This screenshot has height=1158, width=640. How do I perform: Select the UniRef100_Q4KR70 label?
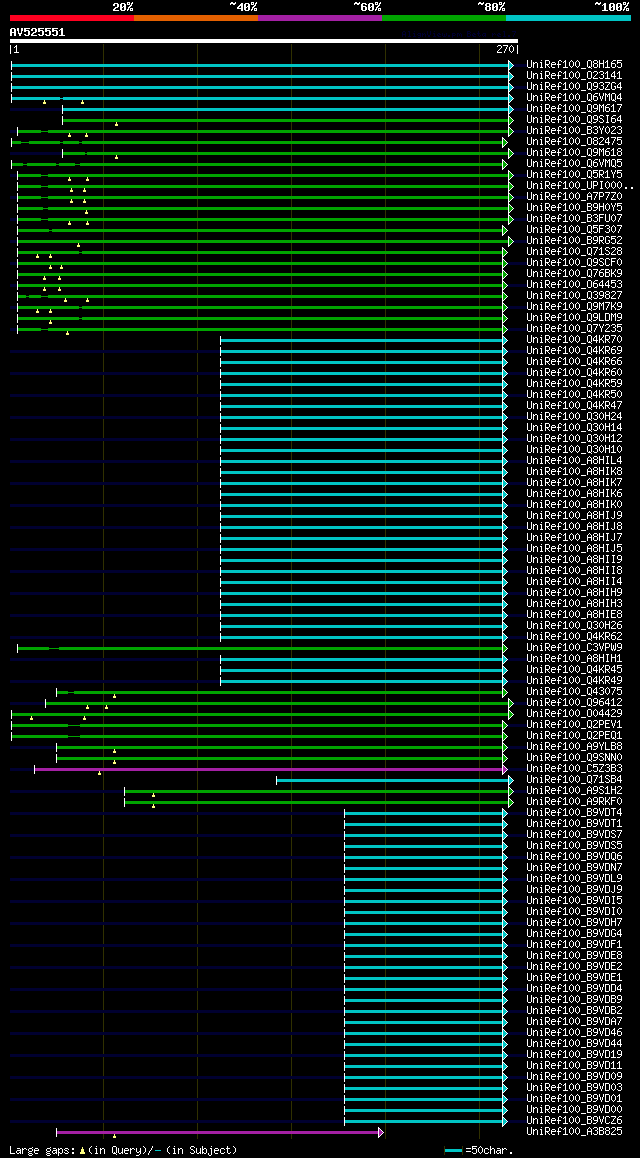point(574,340)
